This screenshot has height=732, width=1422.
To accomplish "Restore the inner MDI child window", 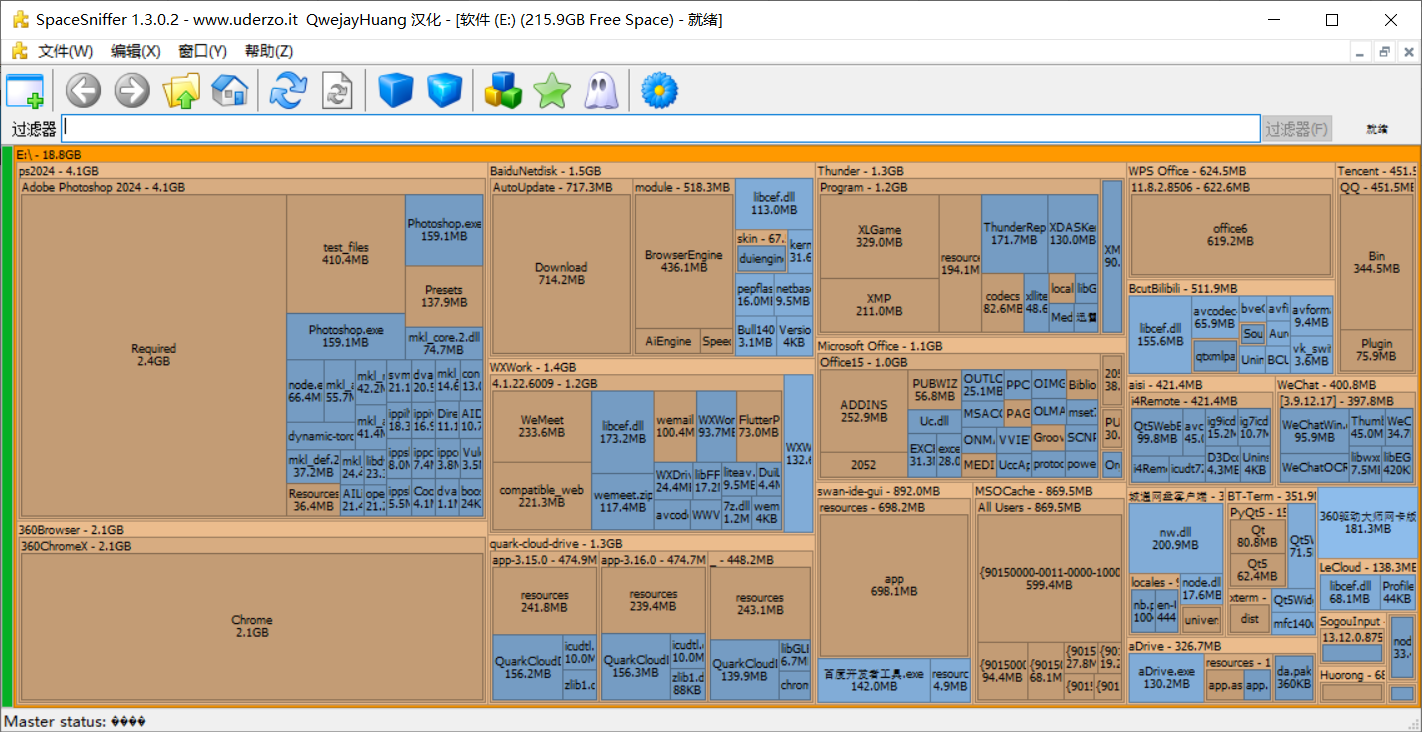I will point(1384,51).
